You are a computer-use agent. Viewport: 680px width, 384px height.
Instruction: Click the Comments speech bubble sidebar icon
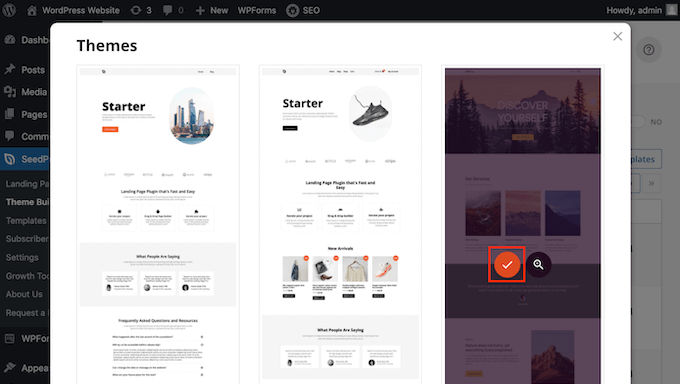pos(10,136)
